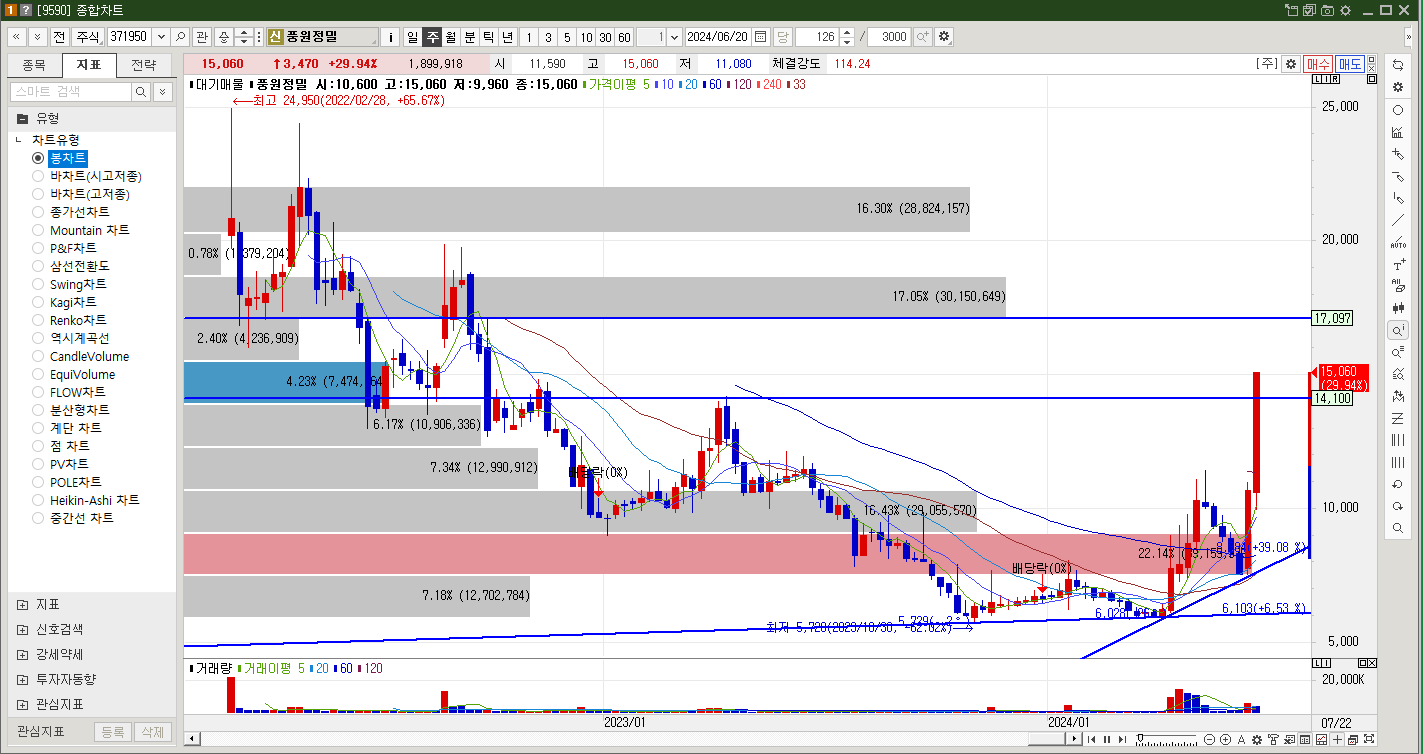Expand the 지표 section in left panel
Image resolution: width=1423 pixels, height=754 pixels.
coord(22,605)
